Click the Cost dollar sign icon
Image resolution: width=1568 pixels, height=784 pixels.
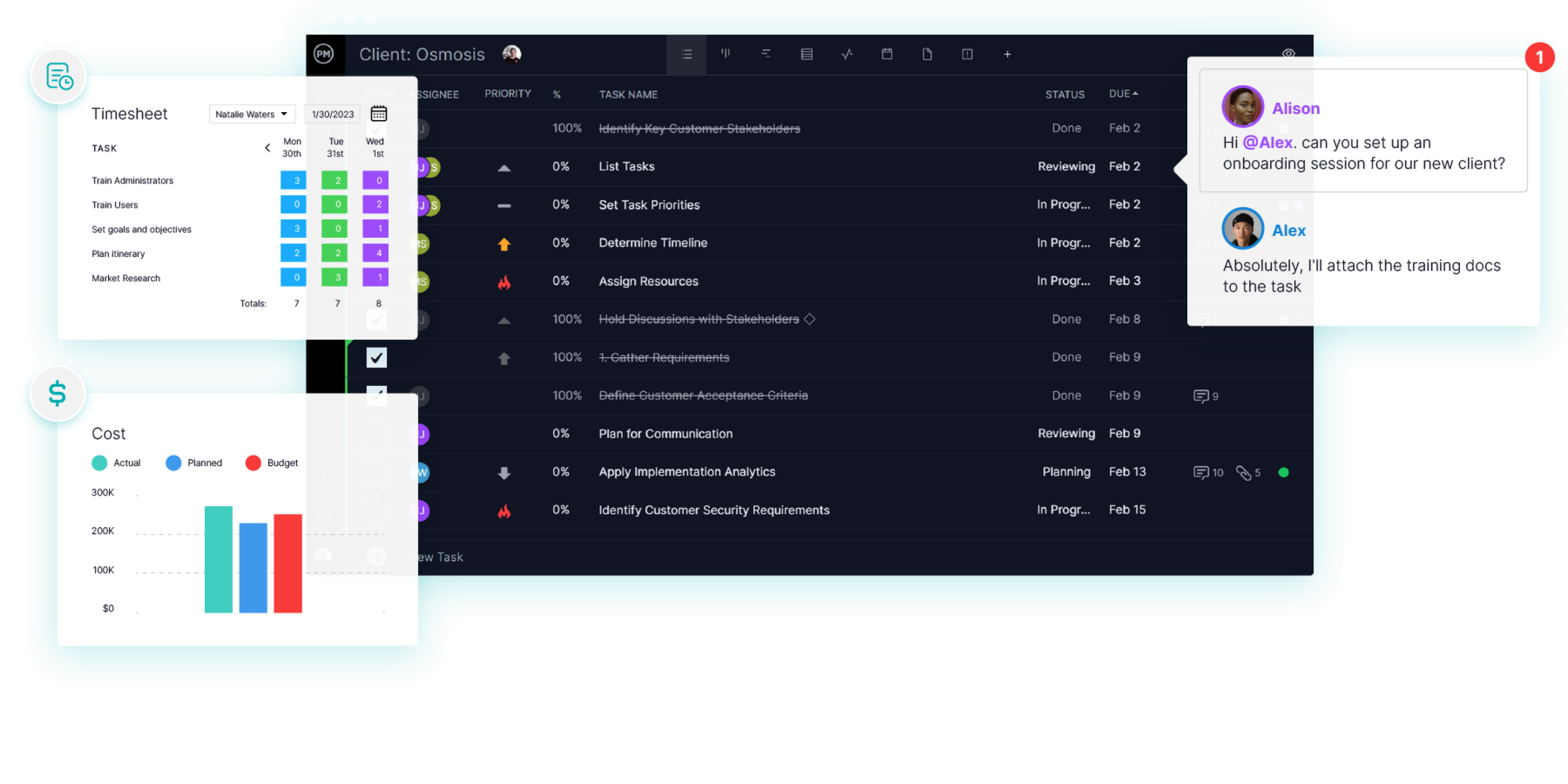click(57, 393)
